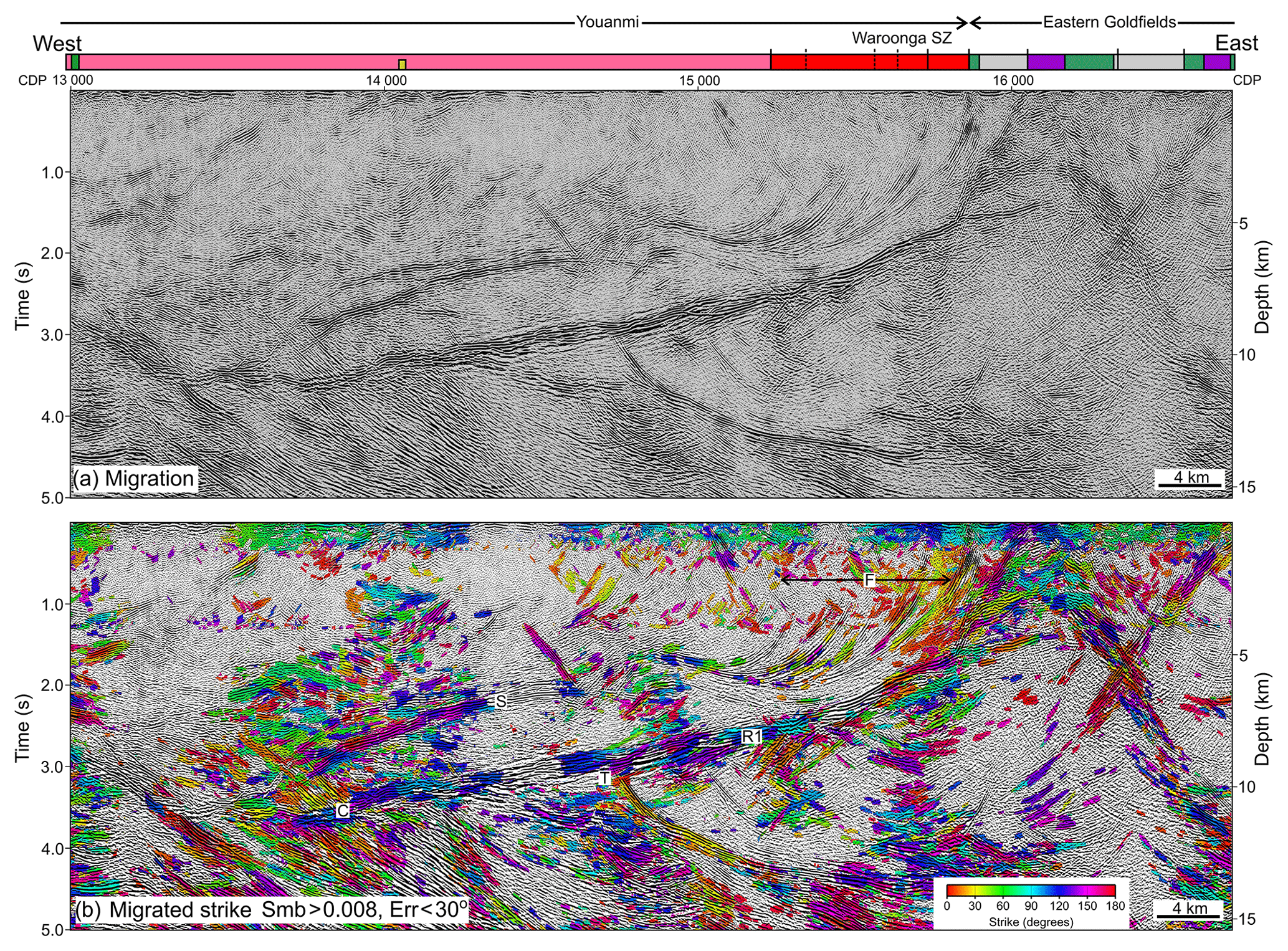Image resolution: width=1288 pixels, height=951 pixels.
Task: Click the 'S' reflector label
Action: [500, 702]
